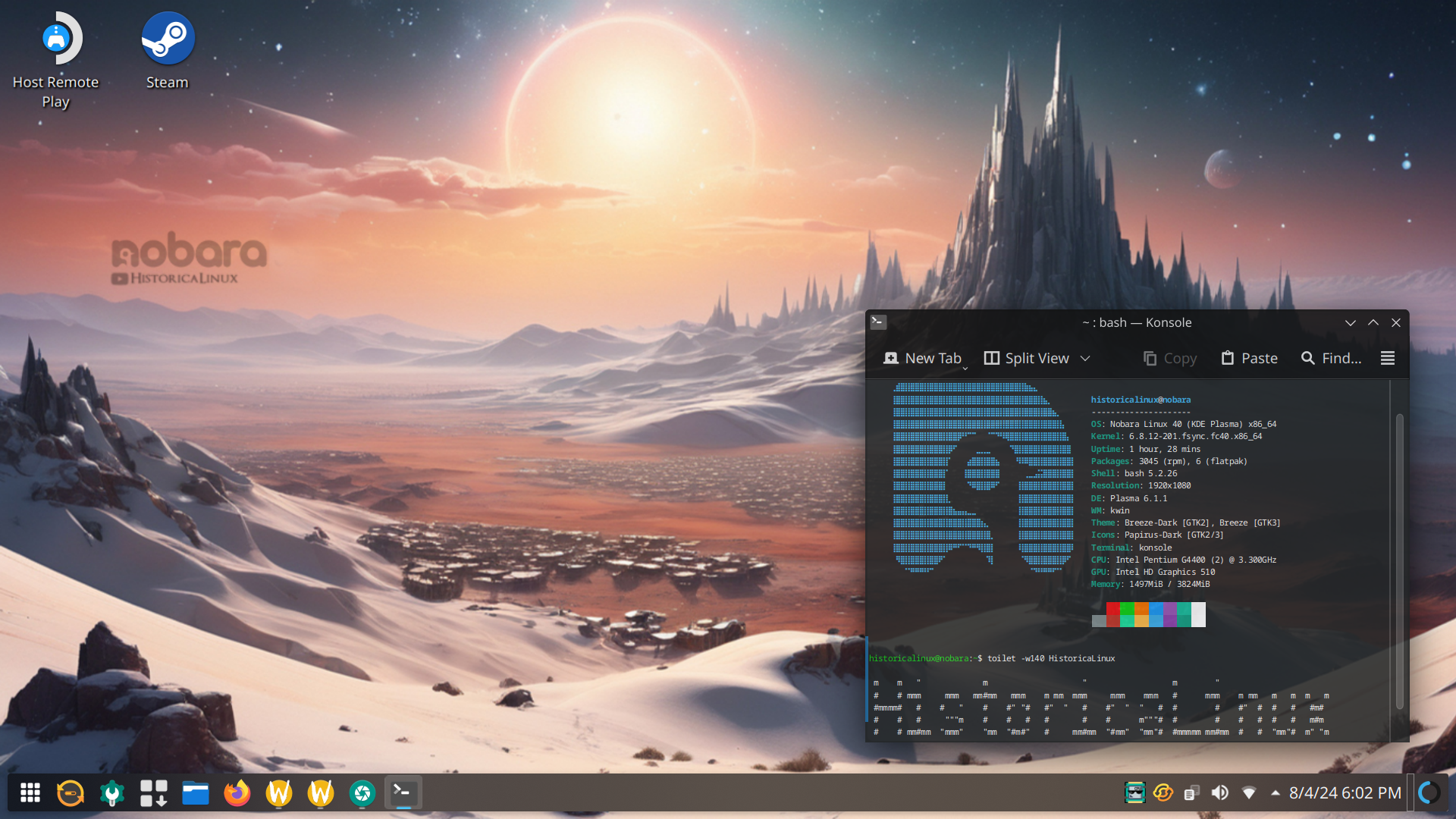The width and height of the screenshot is (1456, 819).
Task: Click 'historicalinux@nobara' neofetch header text
Action: pyautogui.click(x=1141, y=400)
